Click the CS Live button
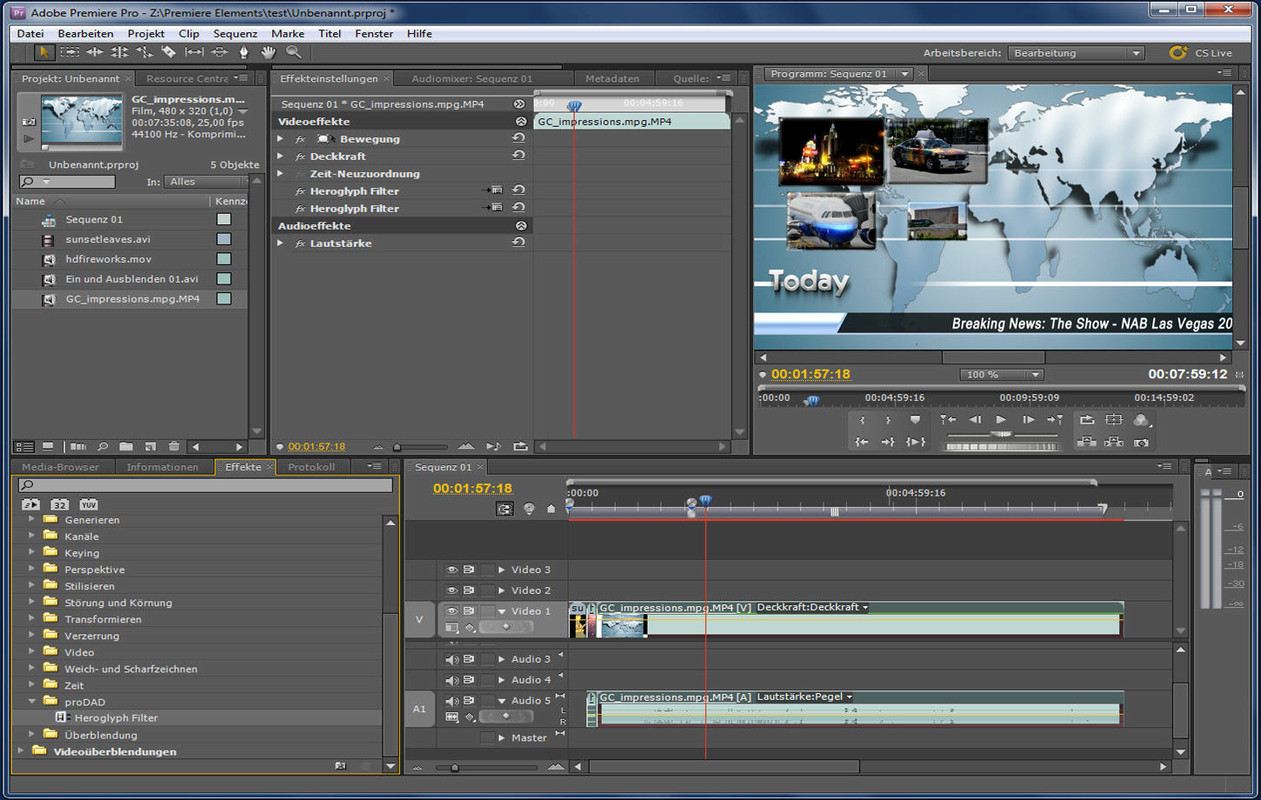This screenshot has height=800, width=1261. tap(1201, 53)
